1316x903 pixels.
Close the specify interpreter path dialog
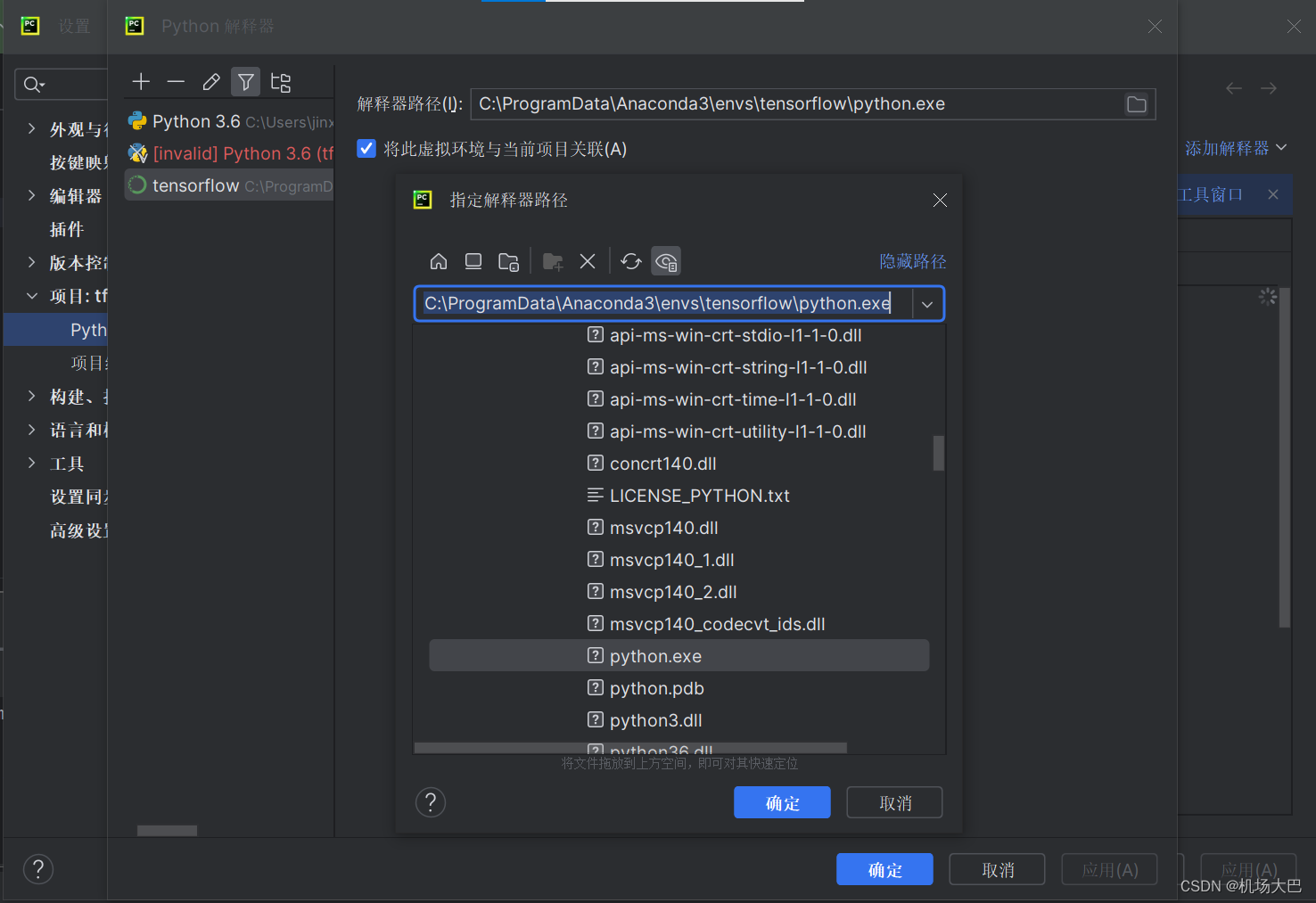tap(940, 200)
